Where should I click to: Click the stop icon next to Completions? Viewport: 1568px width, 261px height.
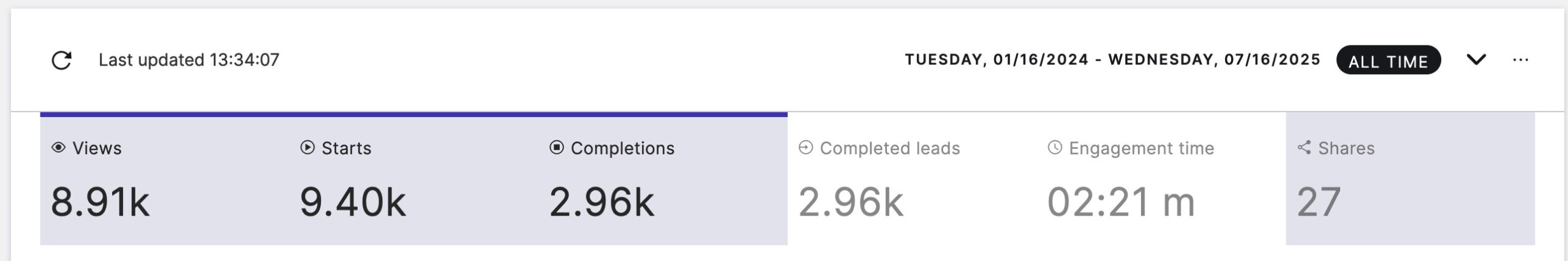pyautogui.click(x=557, y=148)
